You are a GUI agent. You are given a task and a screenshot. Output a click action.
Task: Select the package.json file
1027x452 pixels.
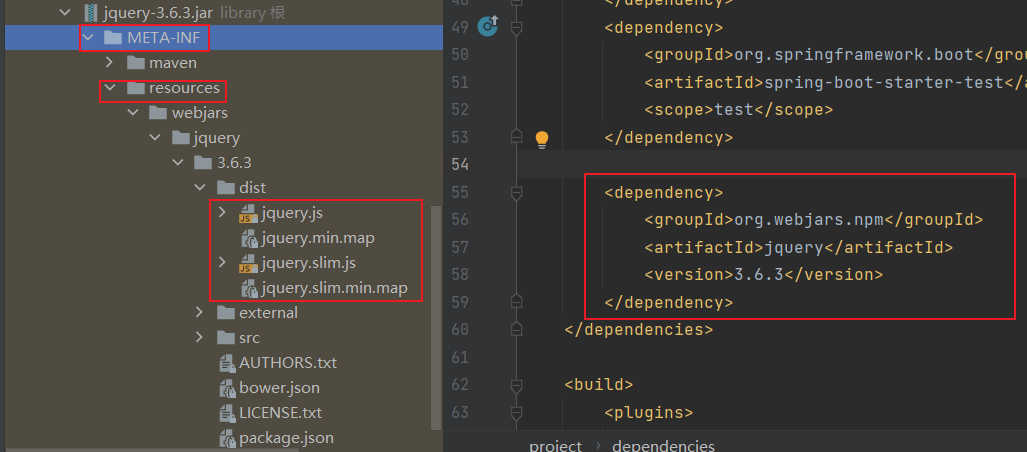[286, 438]
